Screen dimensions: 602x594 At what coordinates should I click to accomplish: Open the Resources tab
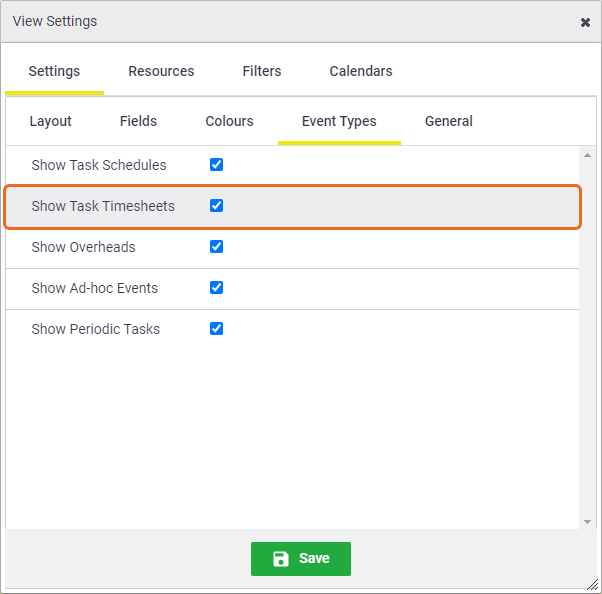(x=161, y=71)
